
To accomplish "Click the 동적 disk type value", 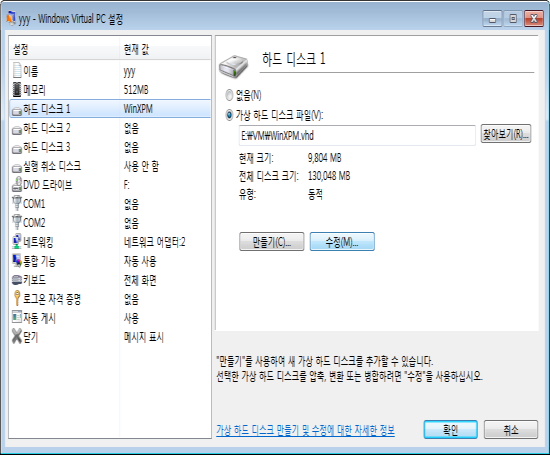I will [315, 194].
